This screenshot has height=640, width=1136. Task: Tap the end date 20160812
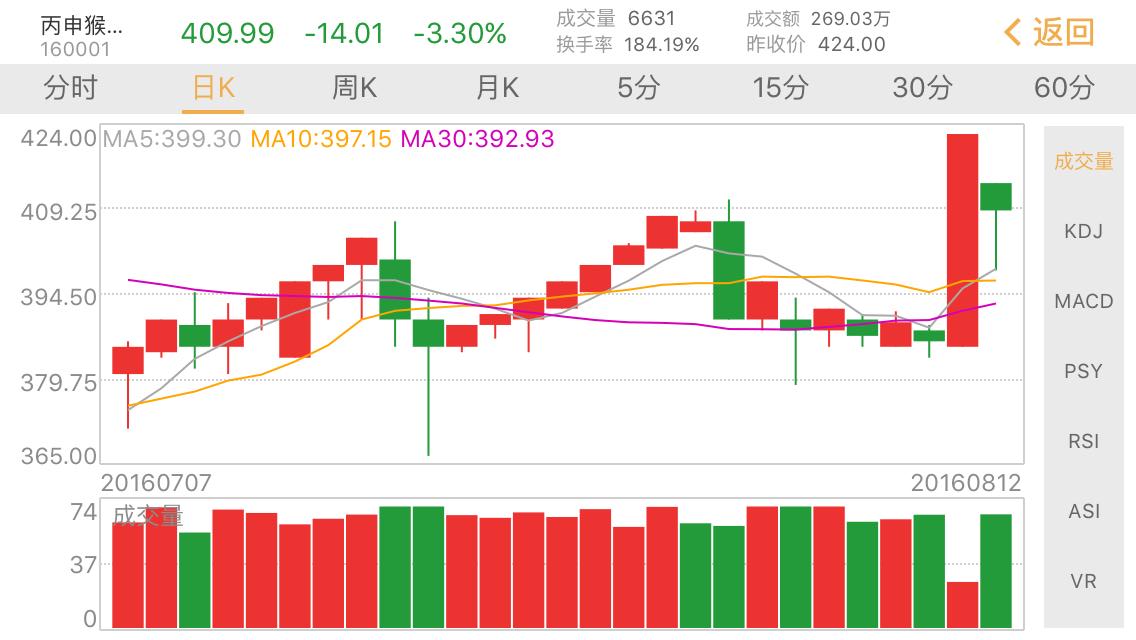(x=966, y=483)
